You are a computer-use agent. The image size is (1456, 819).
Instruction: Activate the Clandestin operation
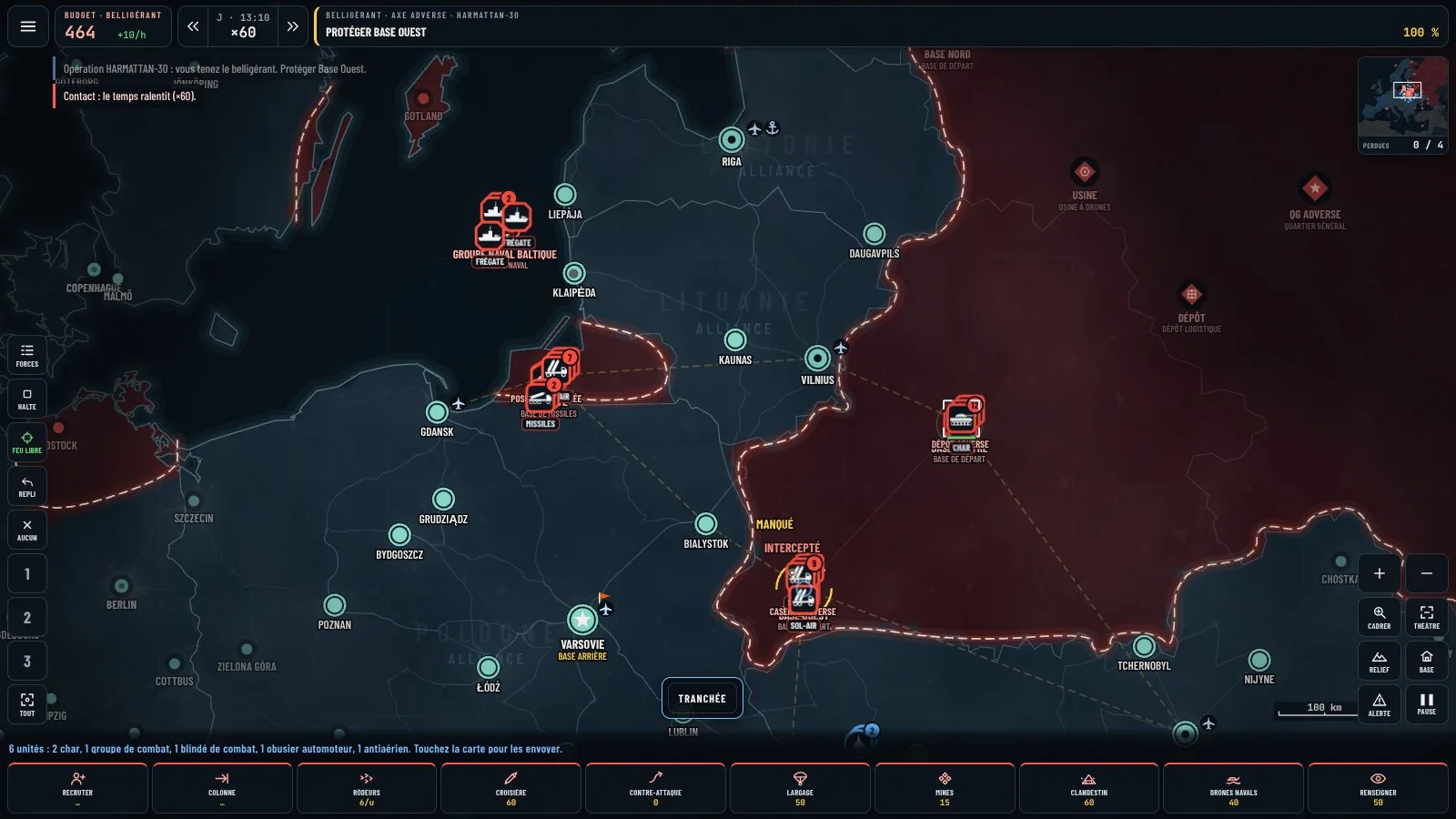pos(1089,788)
